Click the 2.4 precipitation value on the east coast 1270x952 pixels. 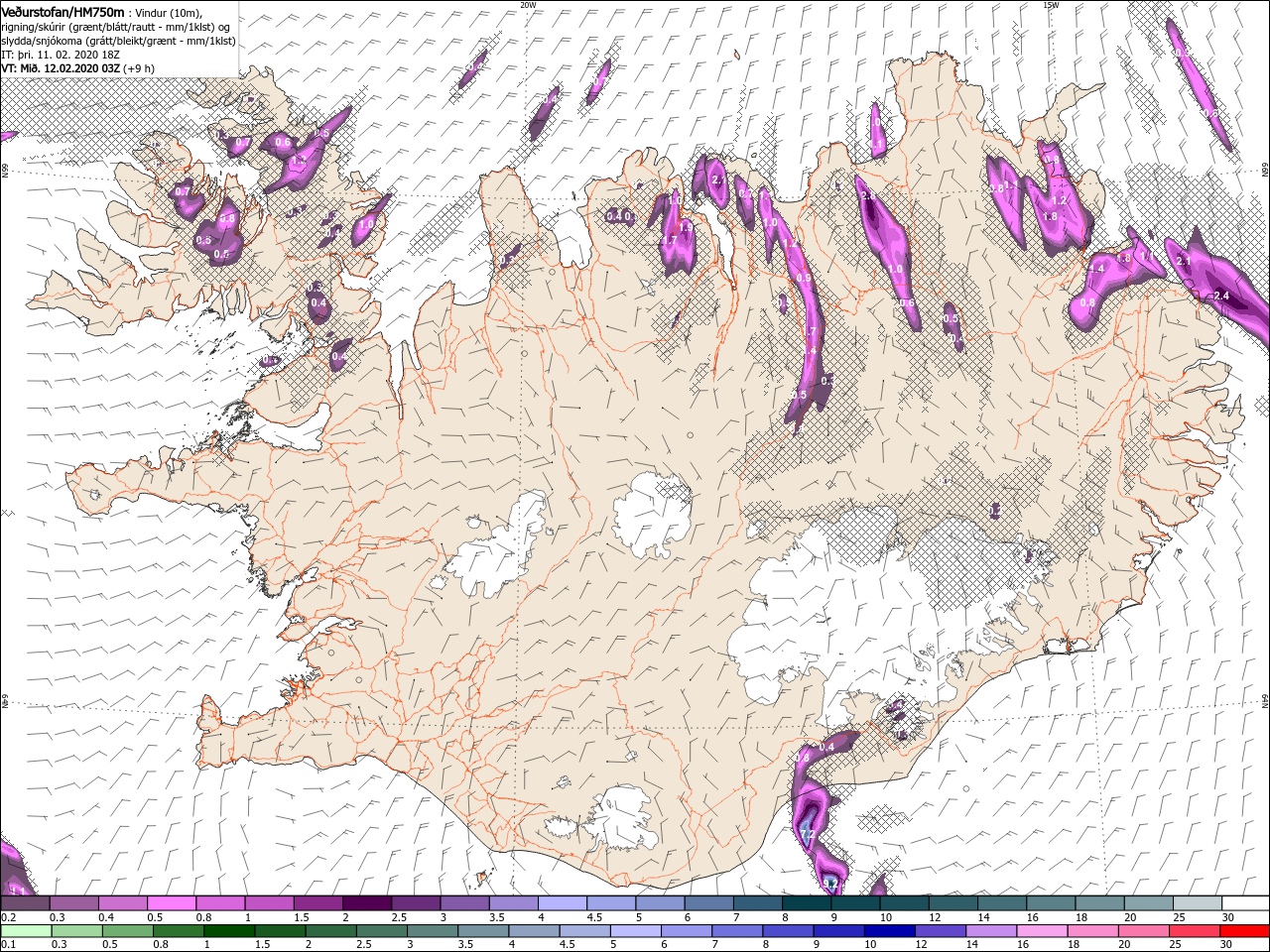click(x=1221, y=296)
